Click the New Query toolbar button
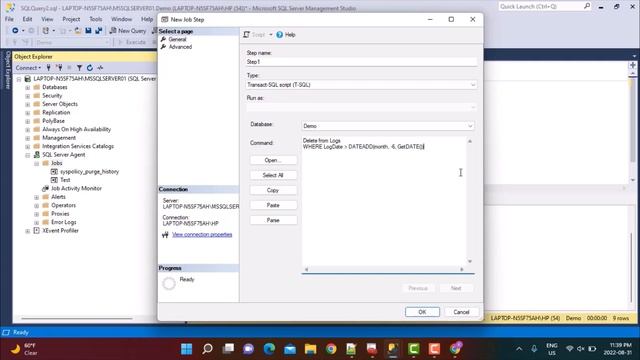This screenshot has width=640, height=360. 128,31
